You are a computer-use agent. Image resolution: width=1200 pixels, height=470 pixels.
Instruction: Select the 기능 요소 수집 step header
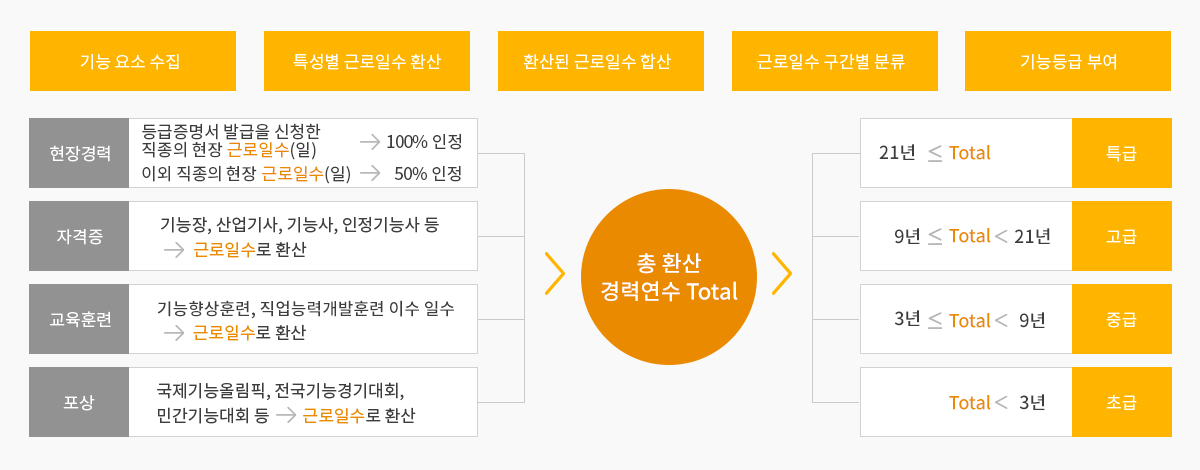tap(133, 61)
